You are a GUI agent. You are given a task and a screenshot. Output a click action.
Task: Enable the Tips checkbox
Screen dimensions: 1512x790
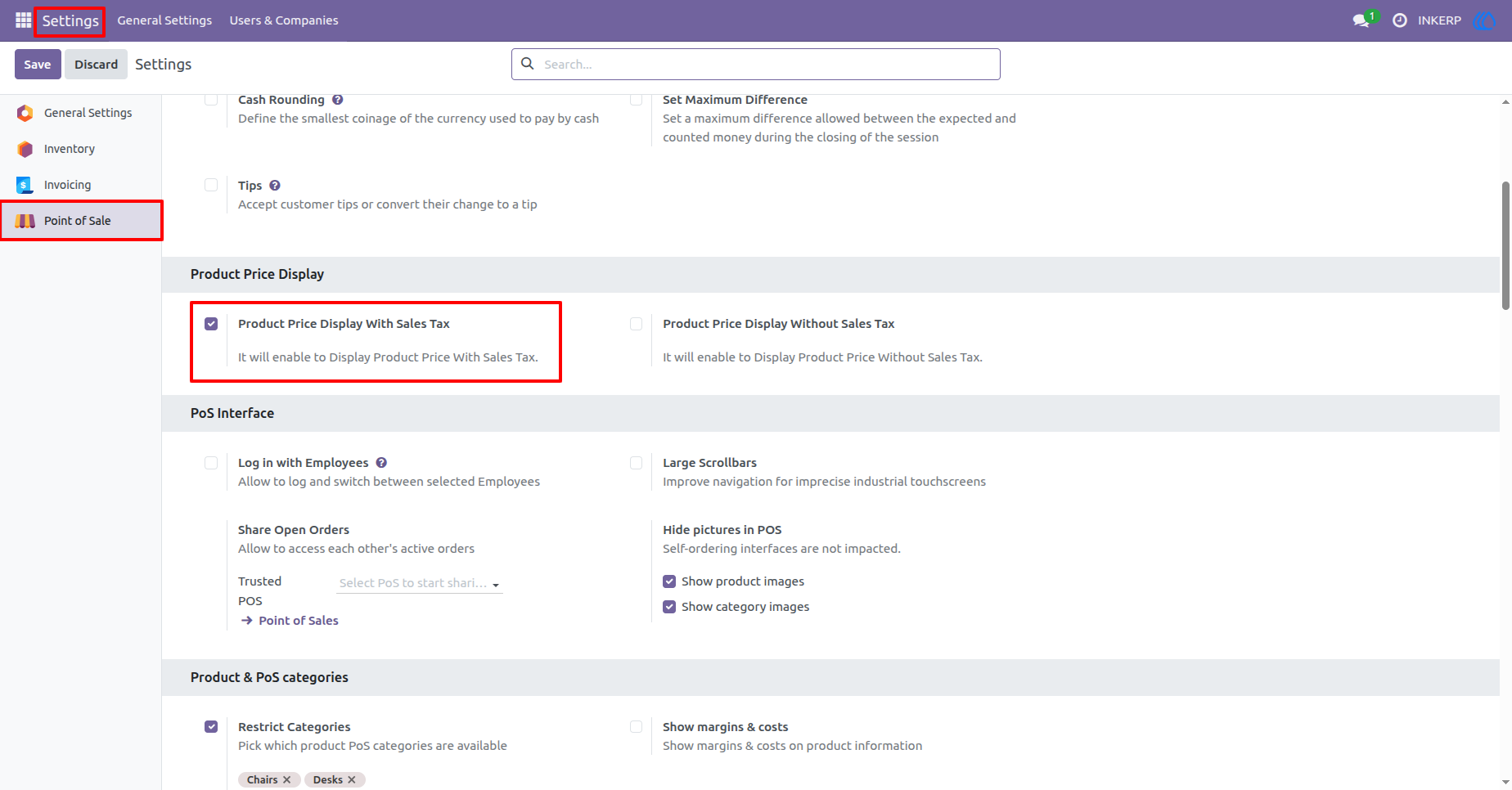211,186
